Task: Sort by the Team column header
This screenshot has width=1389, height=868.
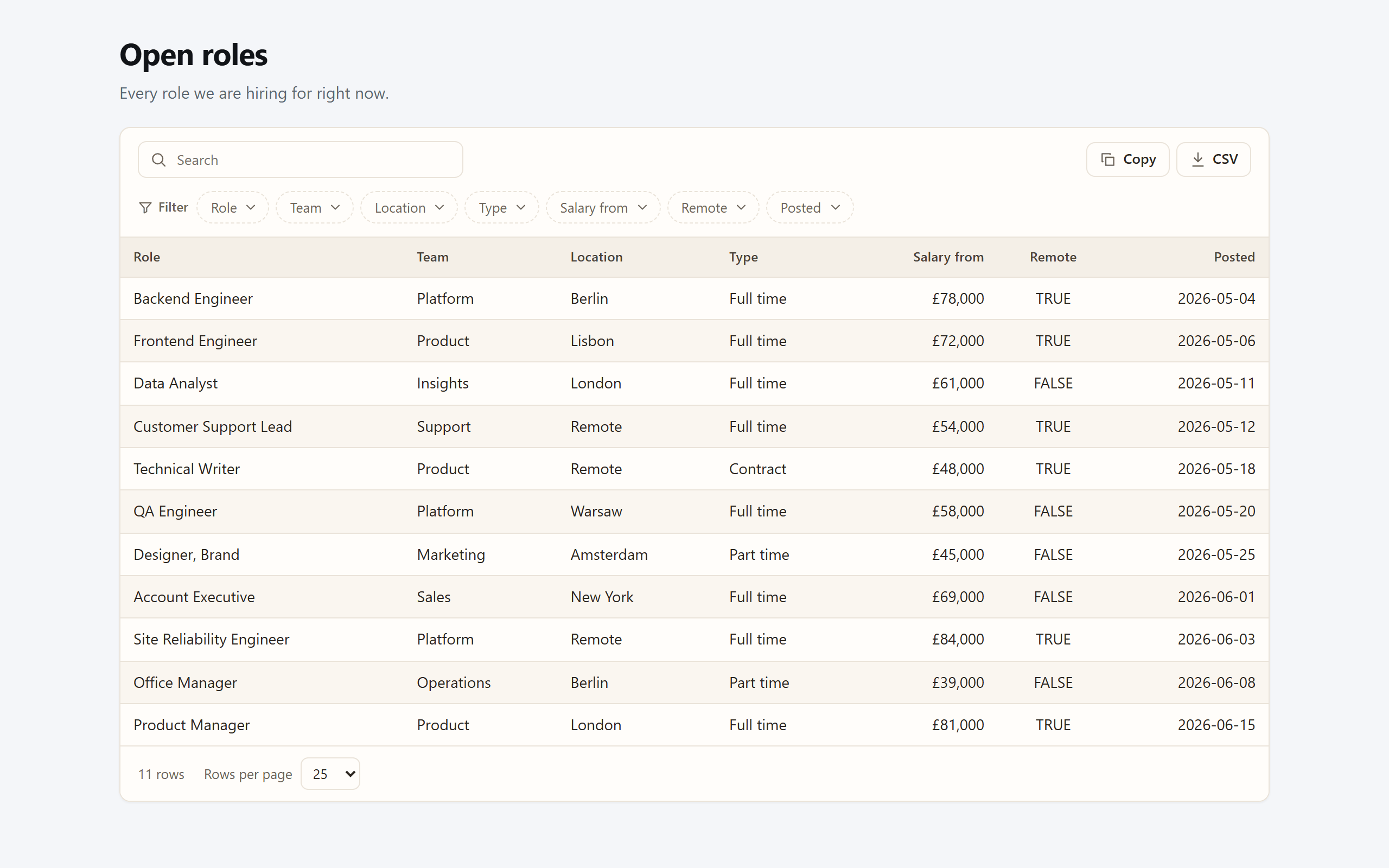Action: (x=433, y=257)
